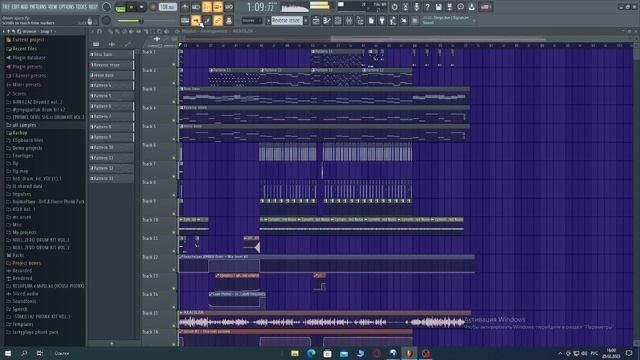Mute Track 9 with its green switch
This screenshot has height=360, width=640.
pyautogui.click(x=173, y=214)
